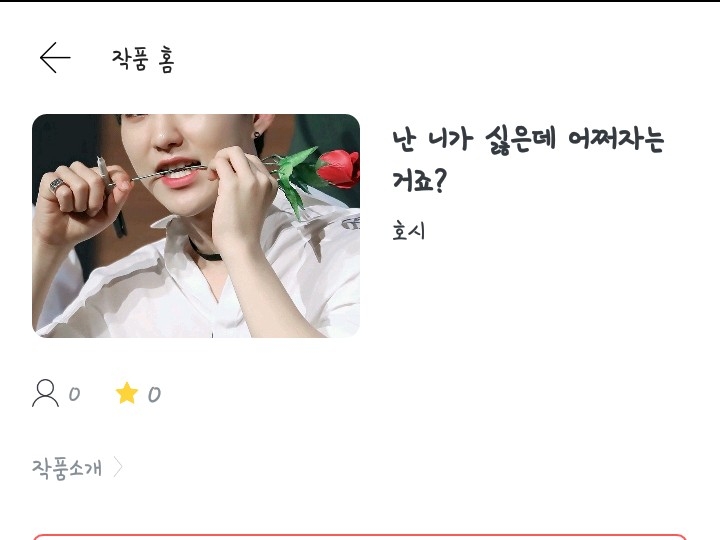The height and width of the screenshot is (540, 720).
Task: Tap the yellow star rating icon
Action: (127, 394)
